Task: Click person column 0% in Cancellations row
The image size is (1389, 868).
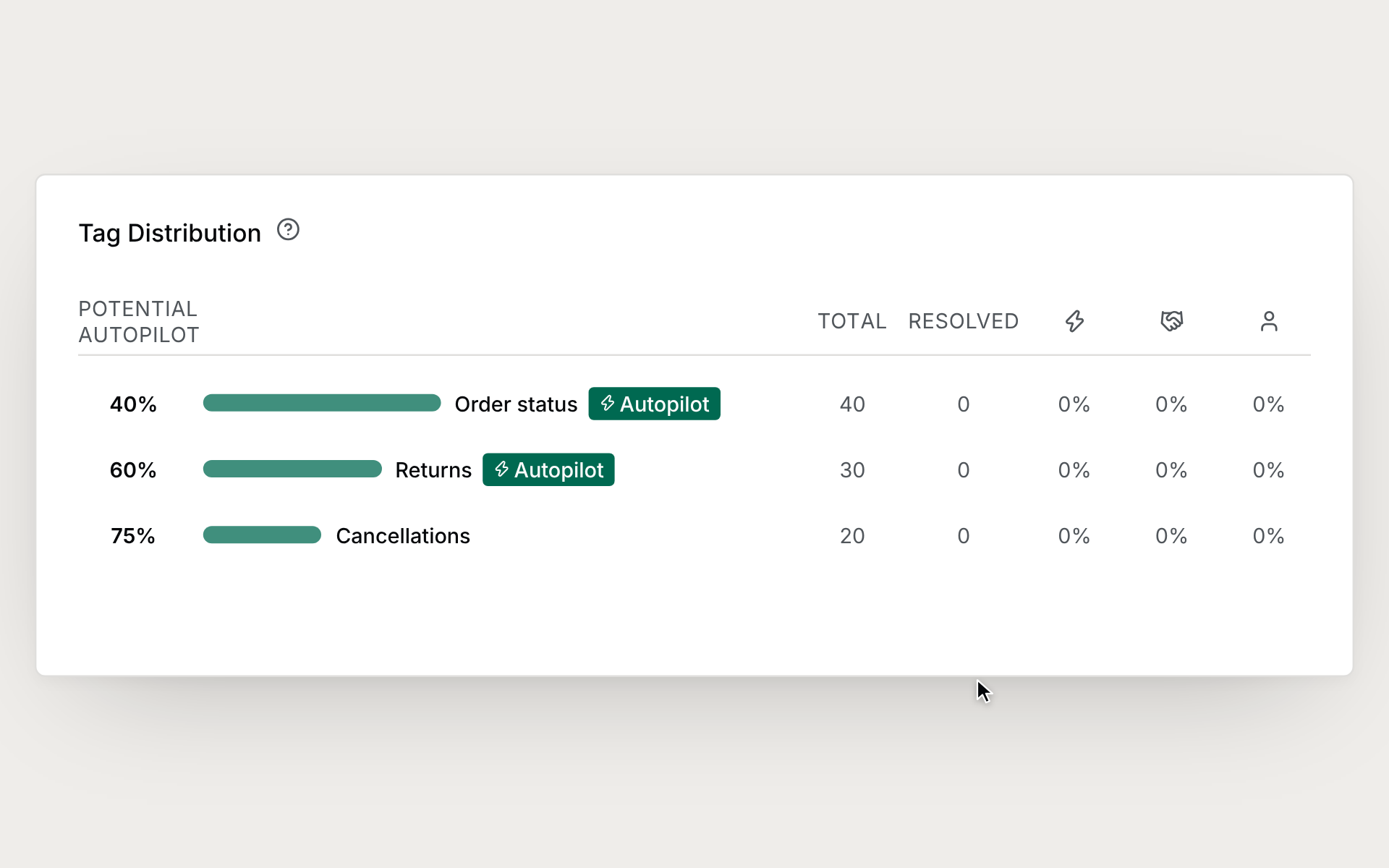Action: click(1269, 536)
